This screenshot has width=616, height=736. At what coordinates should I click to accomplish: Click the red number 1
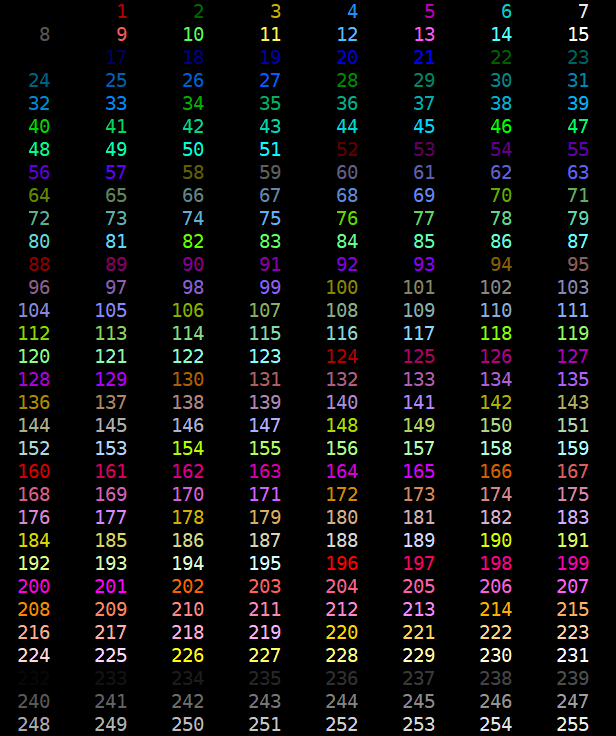tap(122, 11)
